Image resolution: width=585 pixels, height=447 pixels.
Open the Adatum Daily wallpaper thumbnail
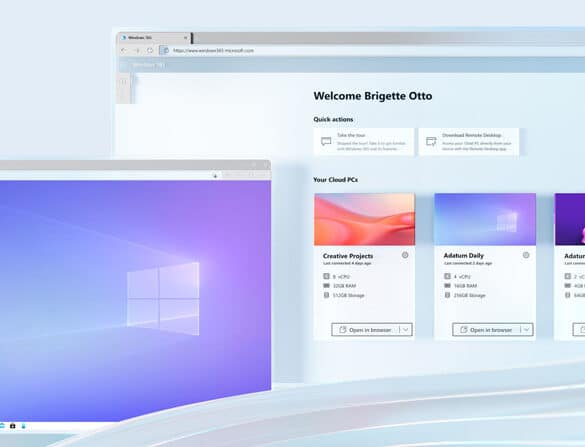pyautogui.click(x=485, y=219)
